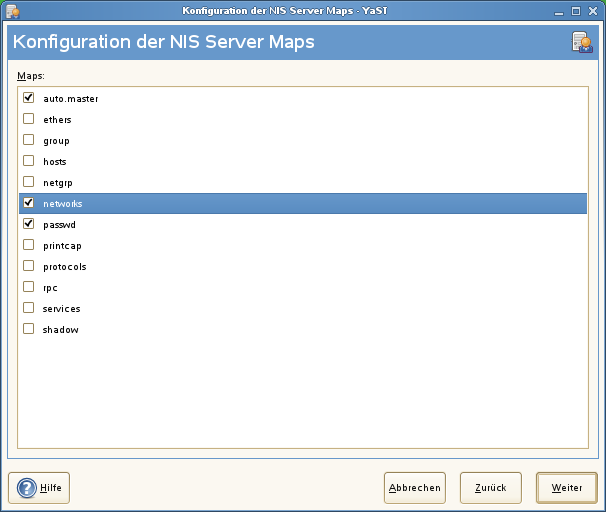Open help via the Hilfe button

(40, 488)
